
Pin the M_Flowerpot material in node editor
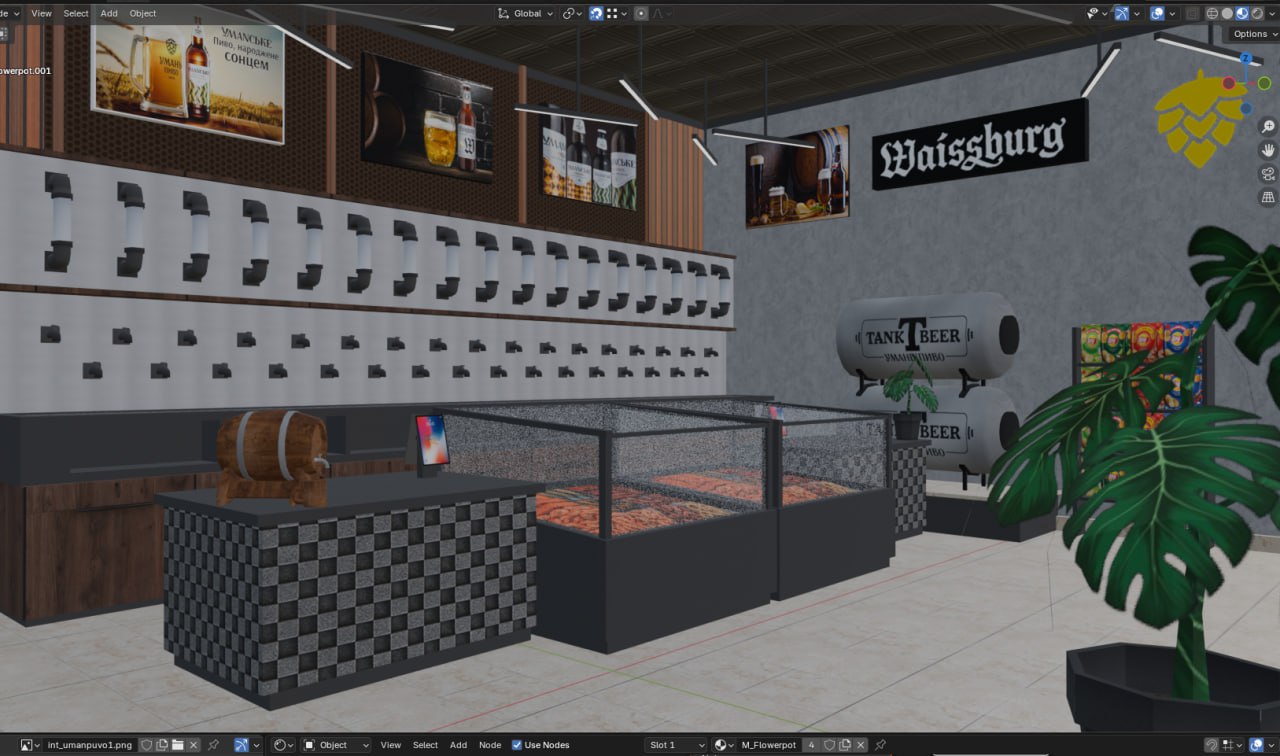[880, 745]
